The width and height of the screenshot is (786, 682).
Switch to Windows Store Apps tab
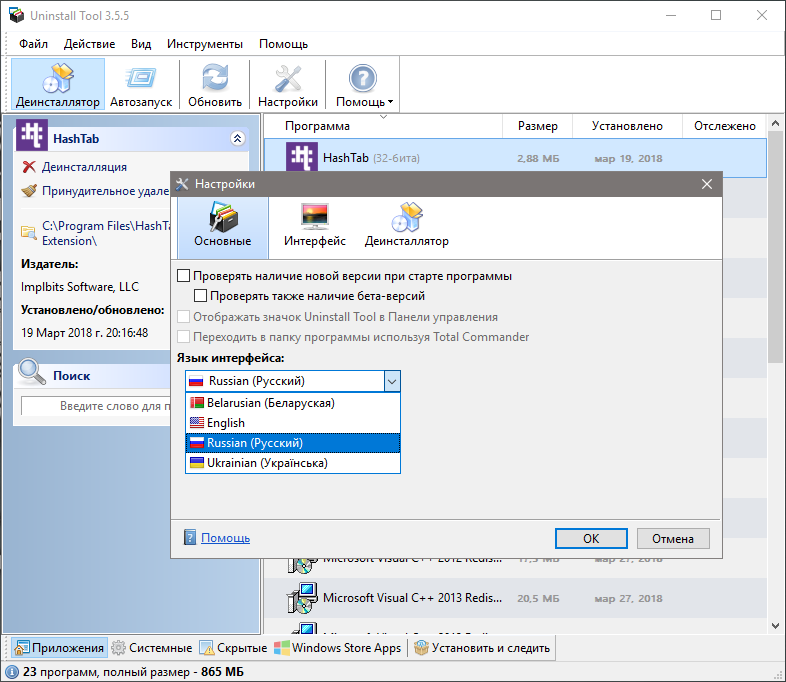pyautogui.click(x=338, y=648)
